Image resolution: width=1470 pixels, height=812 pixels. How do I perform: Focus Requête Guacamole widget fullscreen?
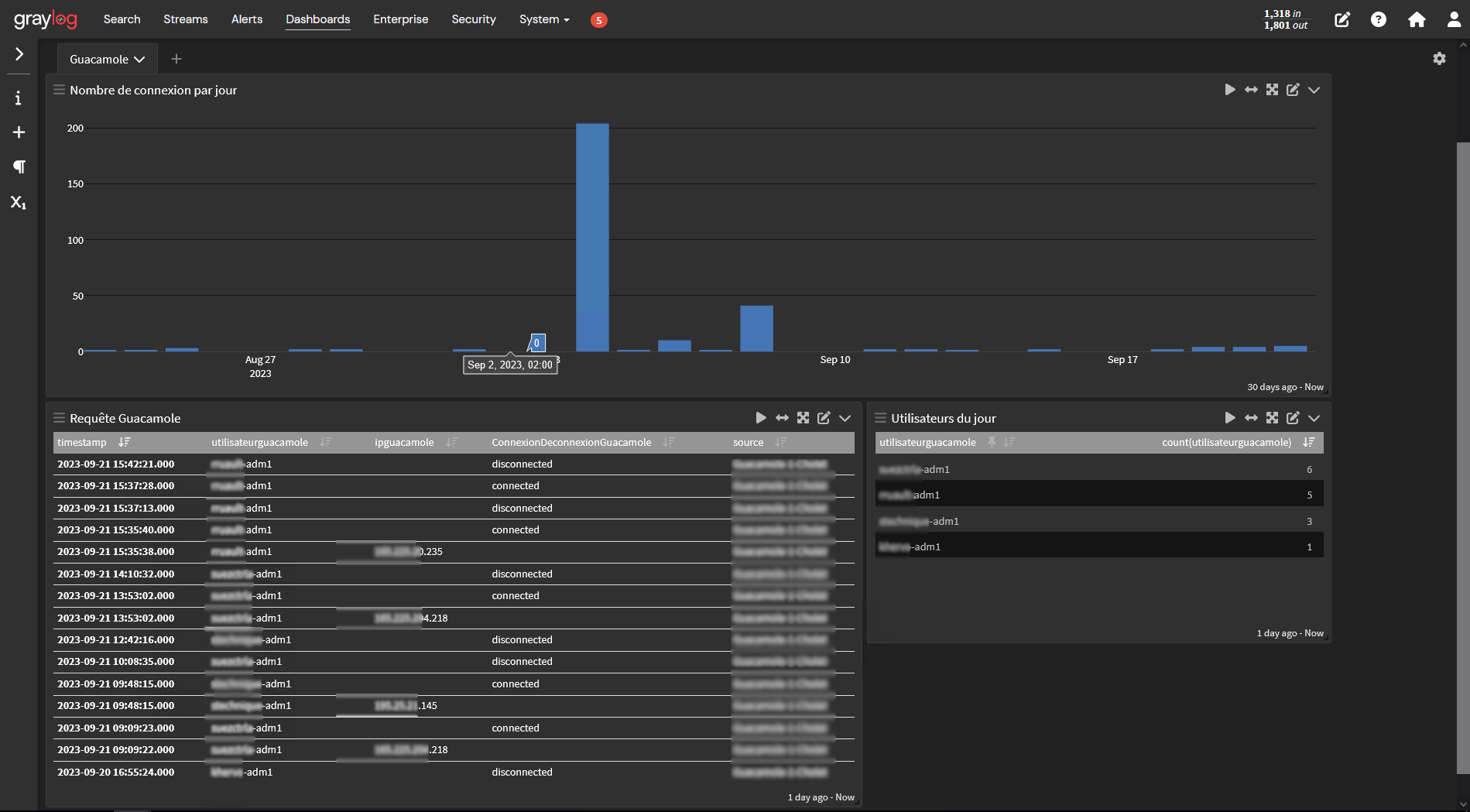[803, 418]
